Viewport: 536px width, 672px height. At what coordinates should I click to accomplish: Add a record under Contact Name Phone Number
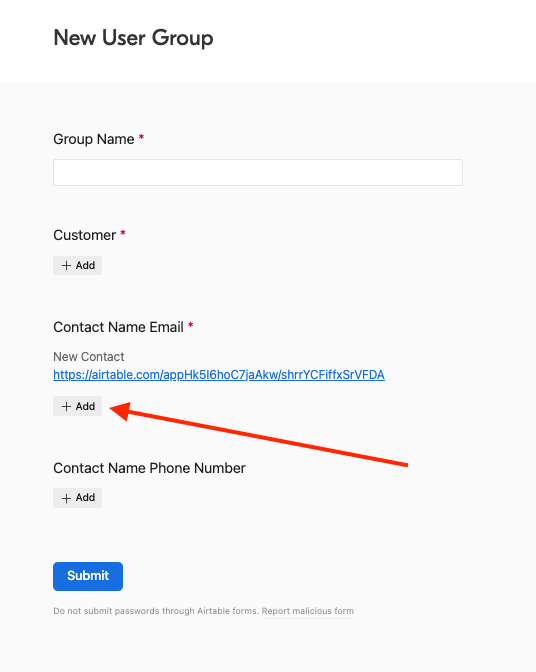point(78,498)
